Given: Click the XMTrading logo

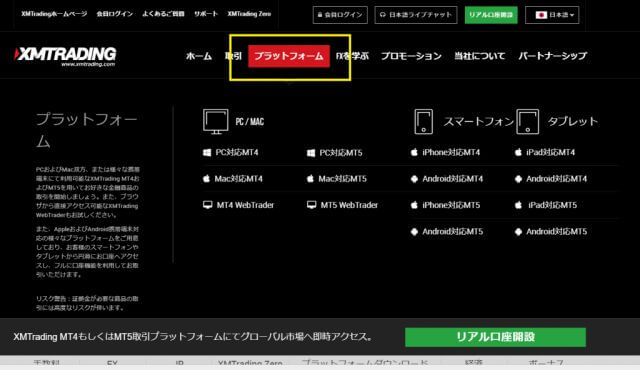Looking at the screenshot, I should tap(65, 57).
